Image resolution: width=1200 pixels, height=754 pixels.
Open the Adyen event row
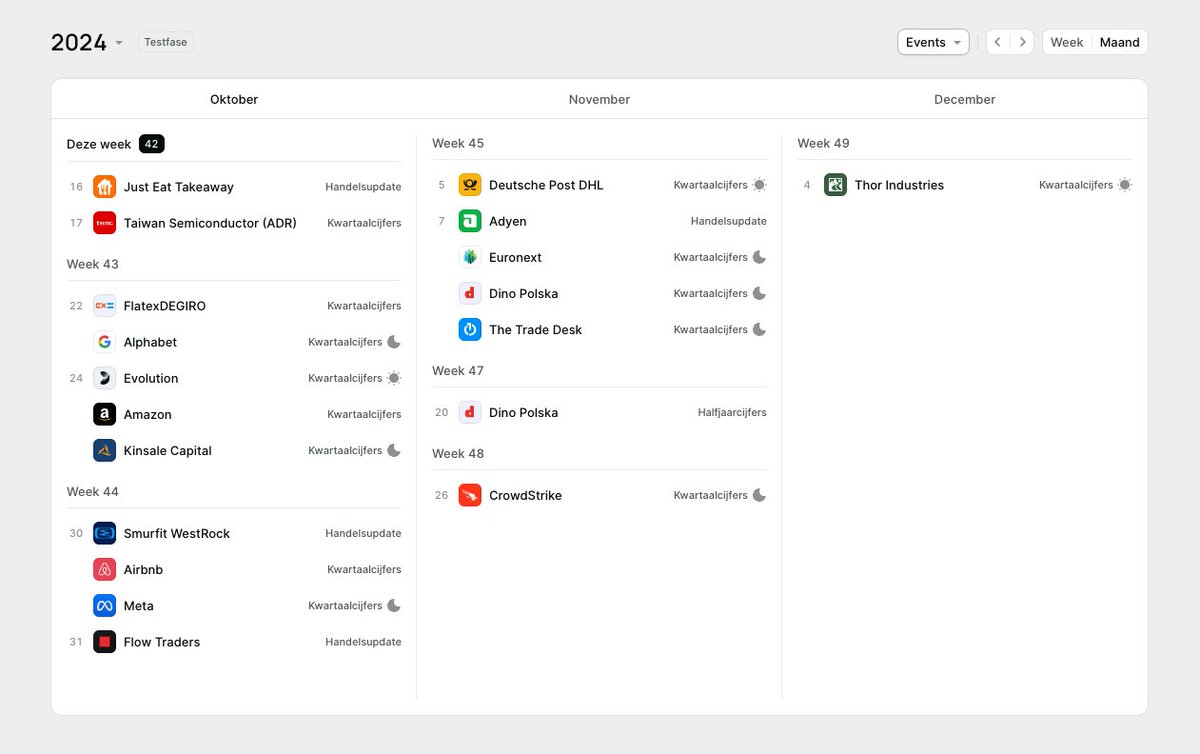tap(599, 221)
